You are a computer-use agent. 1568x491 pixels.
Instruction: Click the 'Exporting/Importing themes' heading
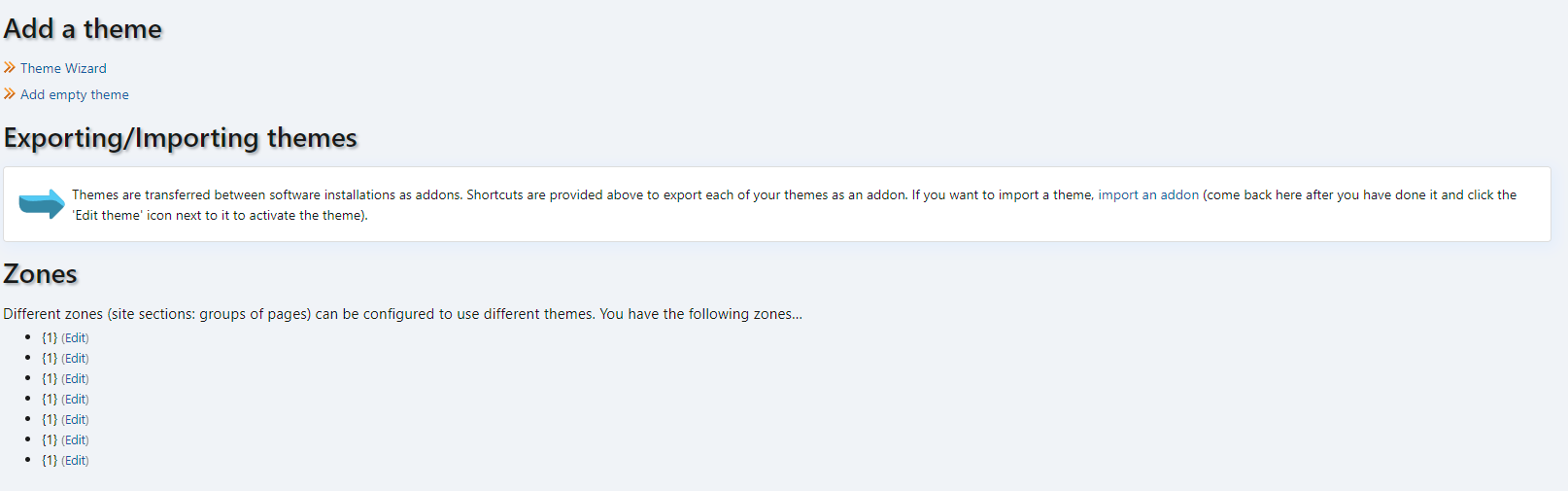pyautogui.click(x=181, y=138)
